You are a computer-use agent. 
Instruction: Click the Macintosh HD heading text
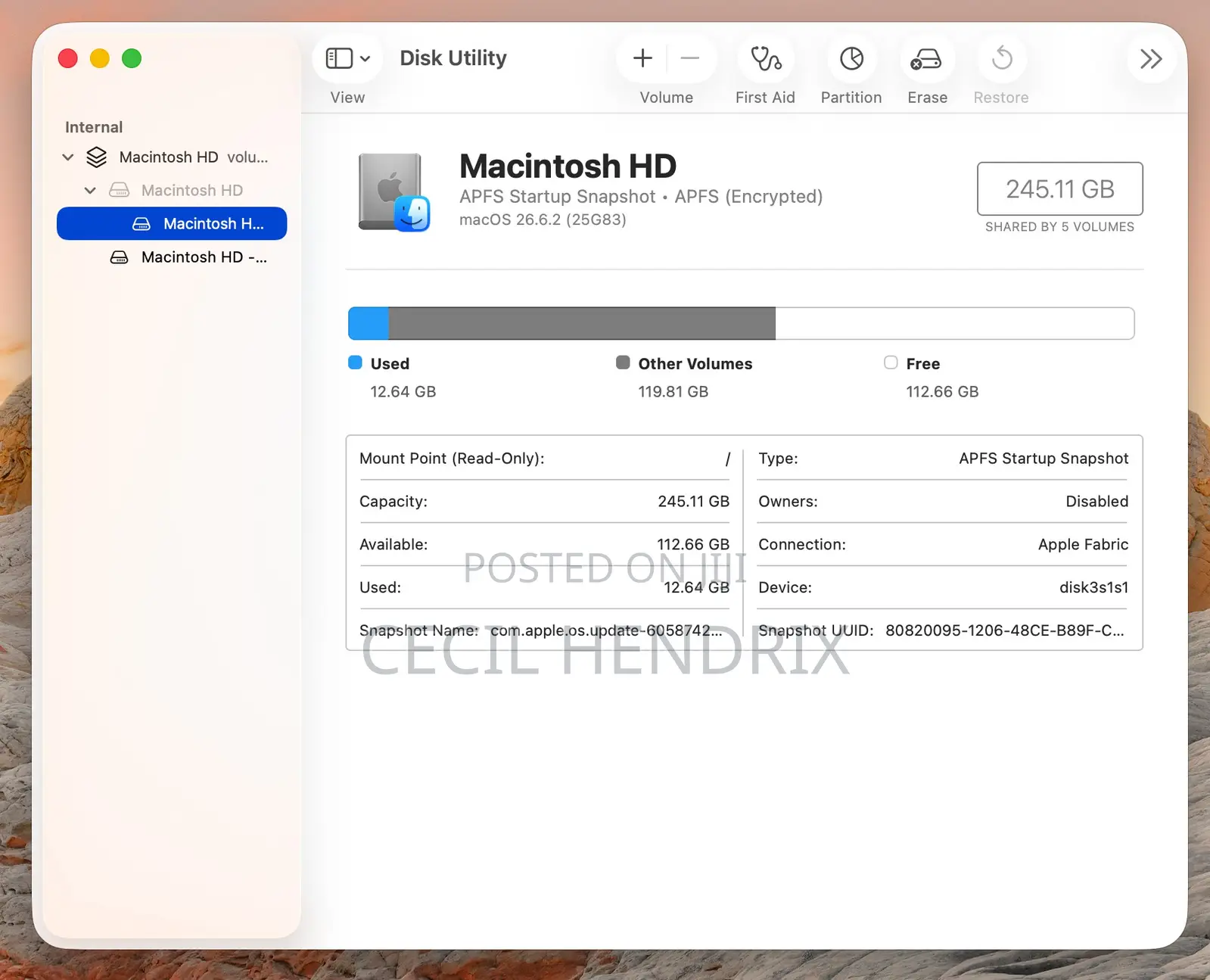tap(568, 166)
